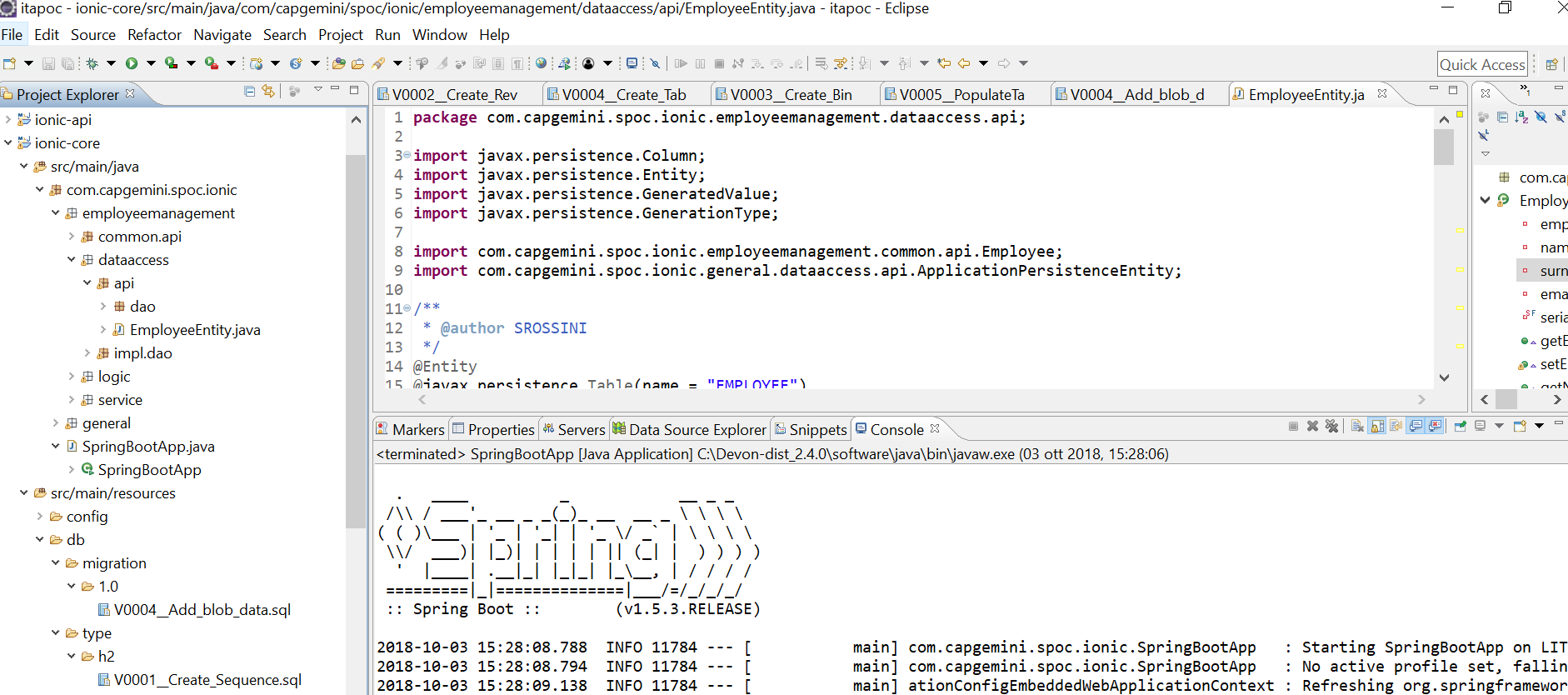Toggle Show Console When Standard Out Changes
This screenshot has width=1568, height=695.
pyautogui.click(x=1416, y=427)
